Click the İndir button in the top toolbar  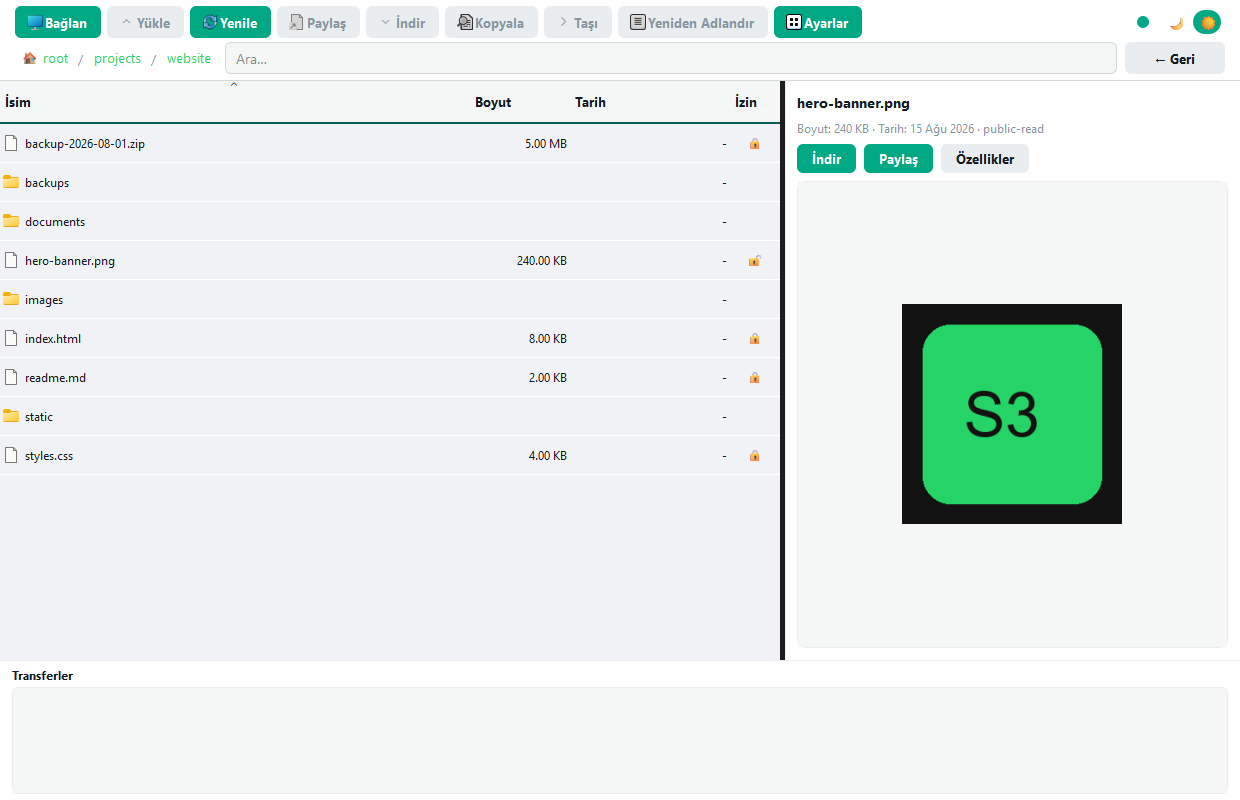point(402,22)
